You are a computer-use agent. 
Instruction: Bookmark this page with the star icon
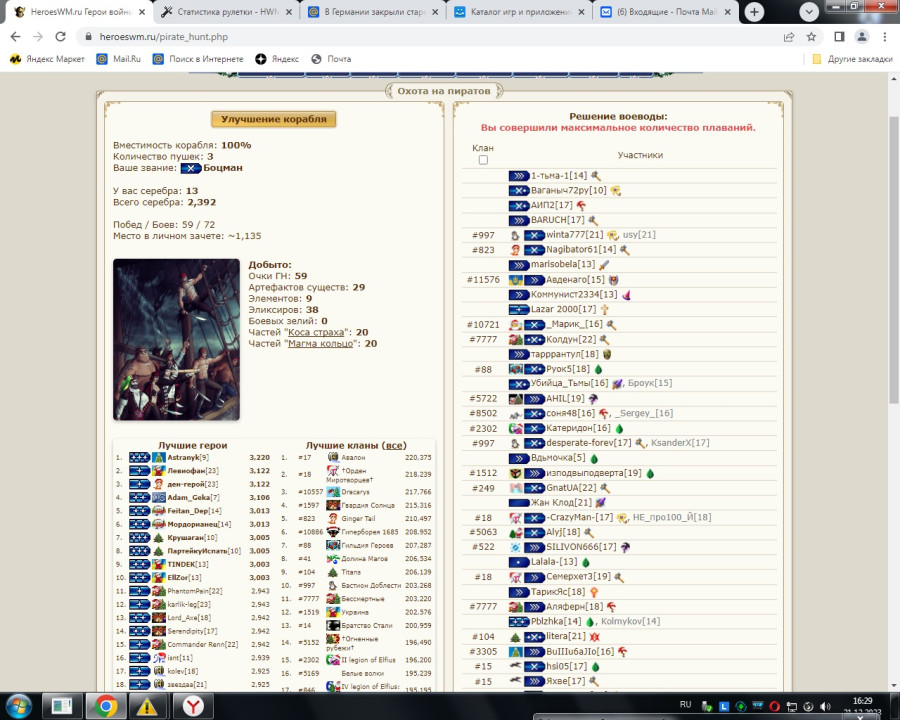tap(811, 37)
